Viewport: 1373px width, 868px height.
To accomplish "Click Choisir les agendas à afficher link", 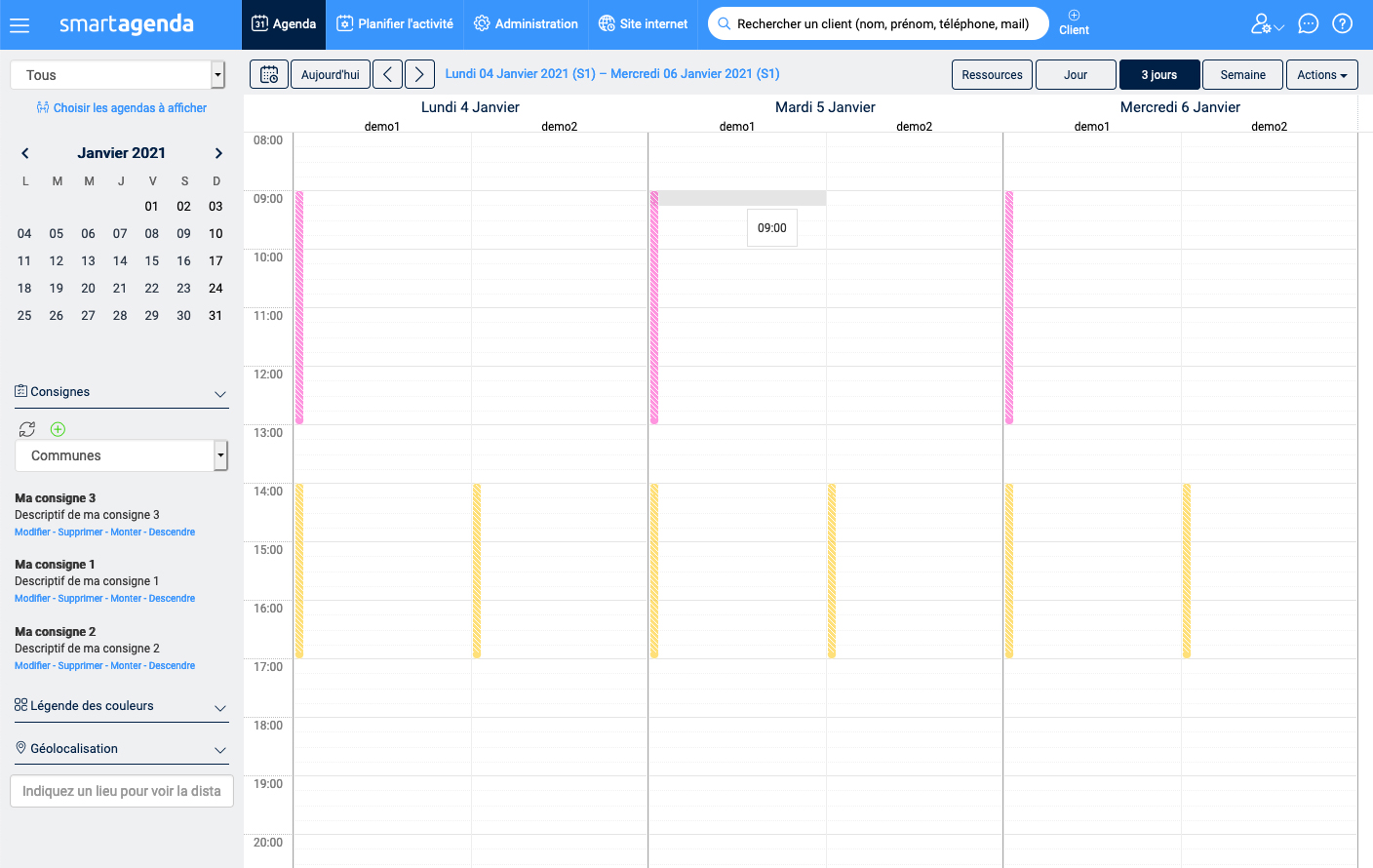I will [122, 108].
